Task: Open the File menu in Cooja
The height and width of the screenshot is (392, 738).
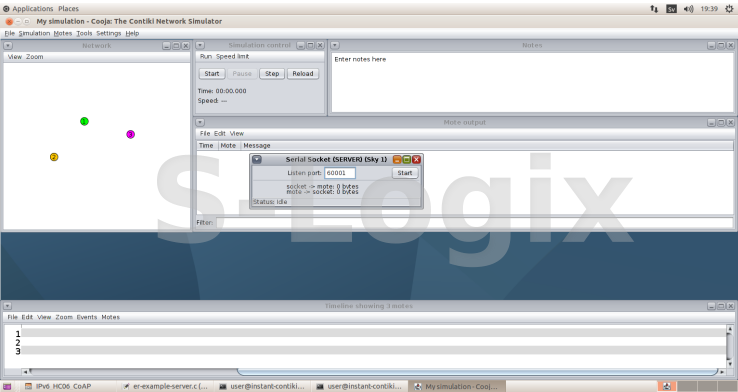Action: [10, 33]
